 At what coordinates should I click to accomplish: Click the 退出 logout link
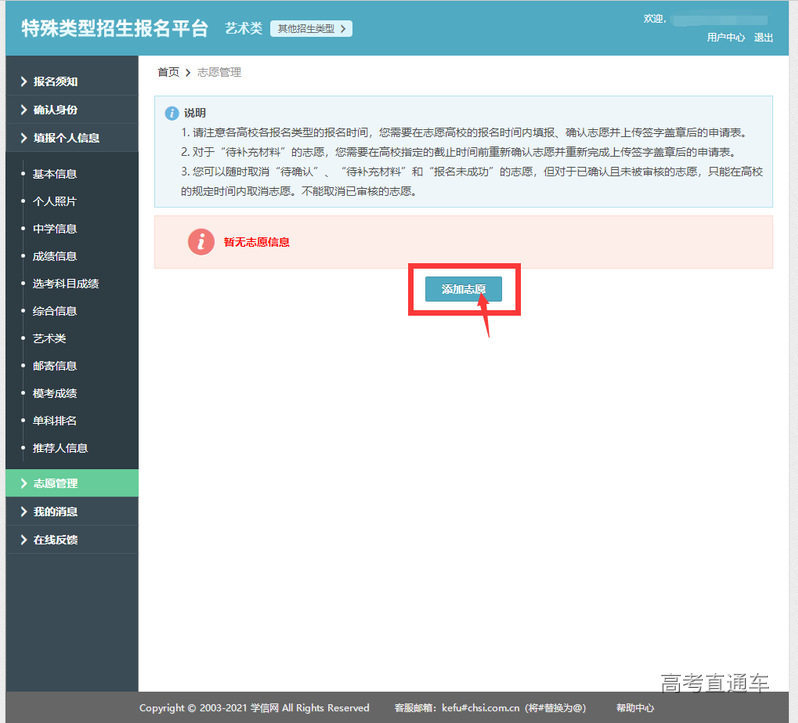(x=763, y=37)
